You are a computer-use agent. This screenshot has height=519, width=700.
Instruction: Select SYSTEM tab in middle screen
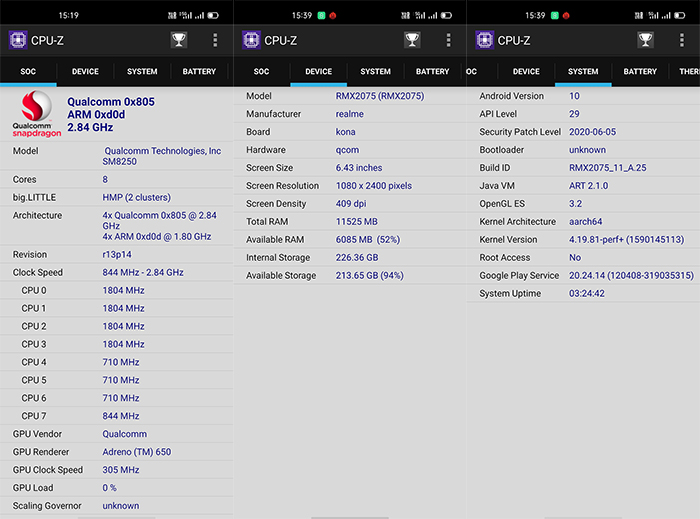[375, 71]
